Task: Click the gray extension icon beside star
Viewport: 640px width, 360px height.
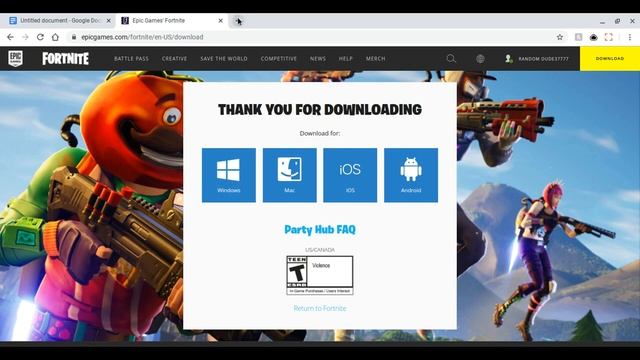Action: click(578, 37)
